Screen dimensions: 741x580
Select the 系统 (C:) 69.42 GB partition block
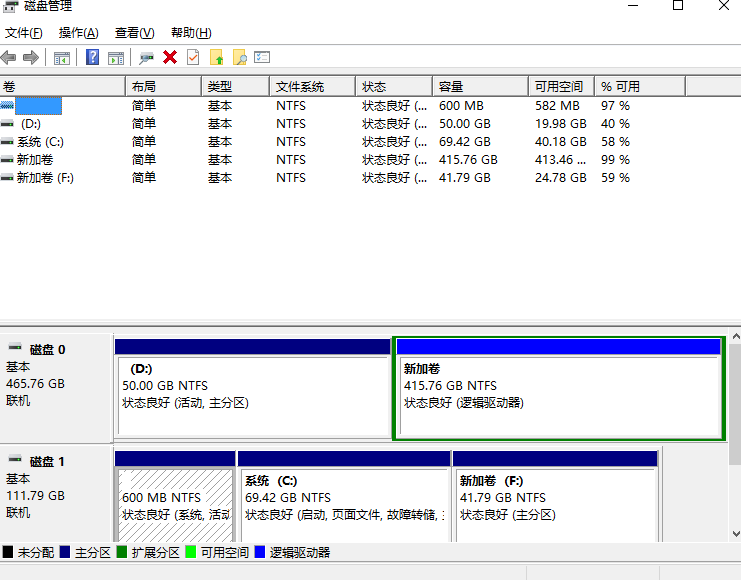coord(344,496)
